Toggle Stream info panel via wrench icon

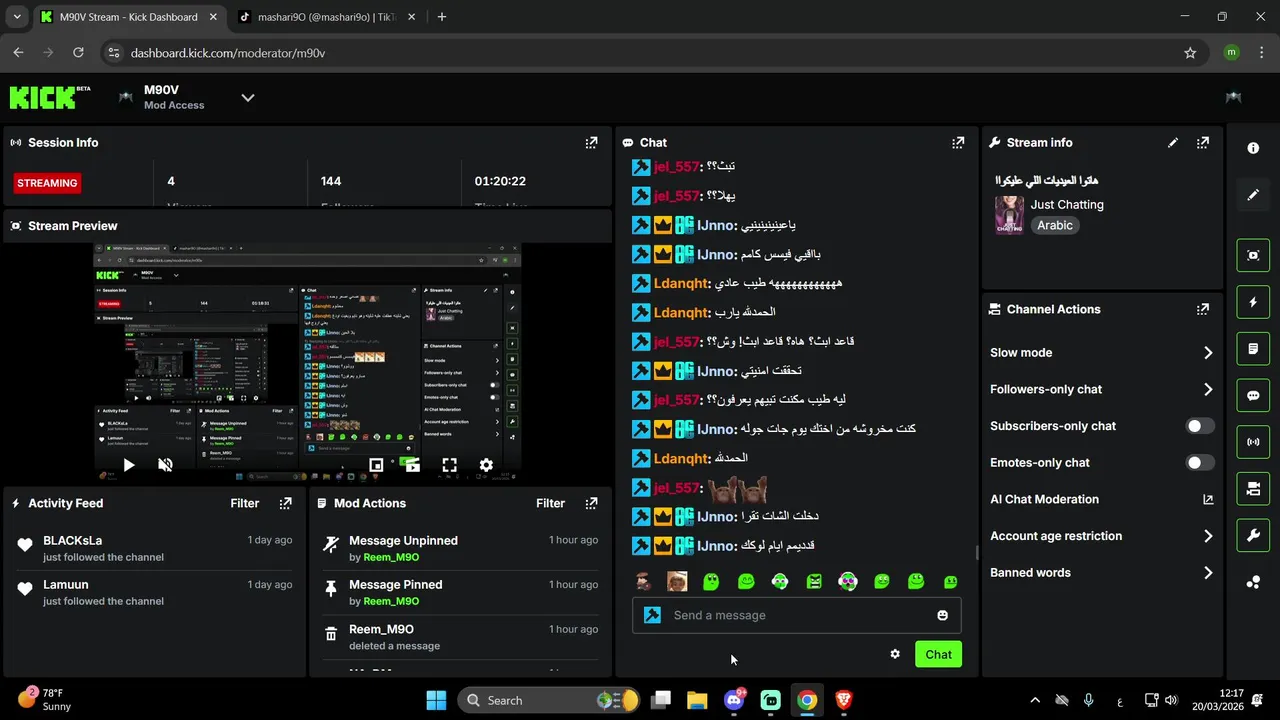[1253, 535]
